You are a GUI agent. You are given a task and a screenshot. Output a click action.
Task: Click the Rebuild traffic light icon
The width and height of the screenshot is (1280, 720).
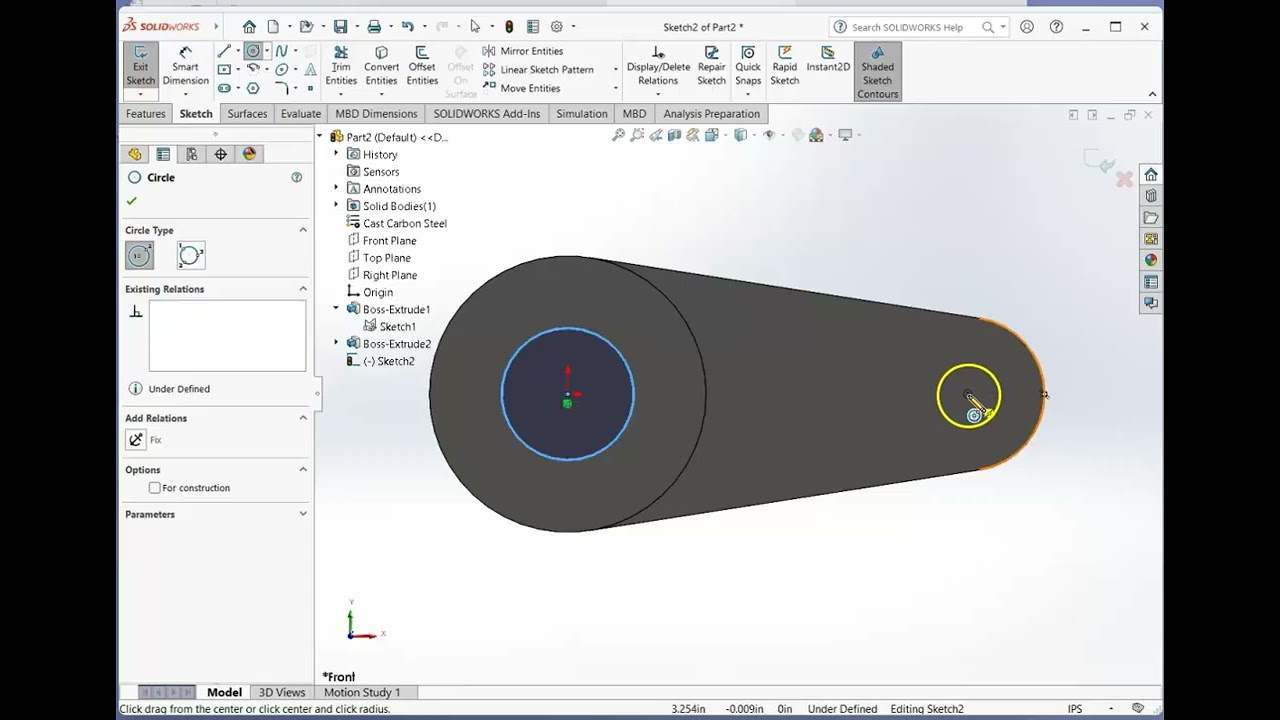pyautogui.click(x=509, y=27)
